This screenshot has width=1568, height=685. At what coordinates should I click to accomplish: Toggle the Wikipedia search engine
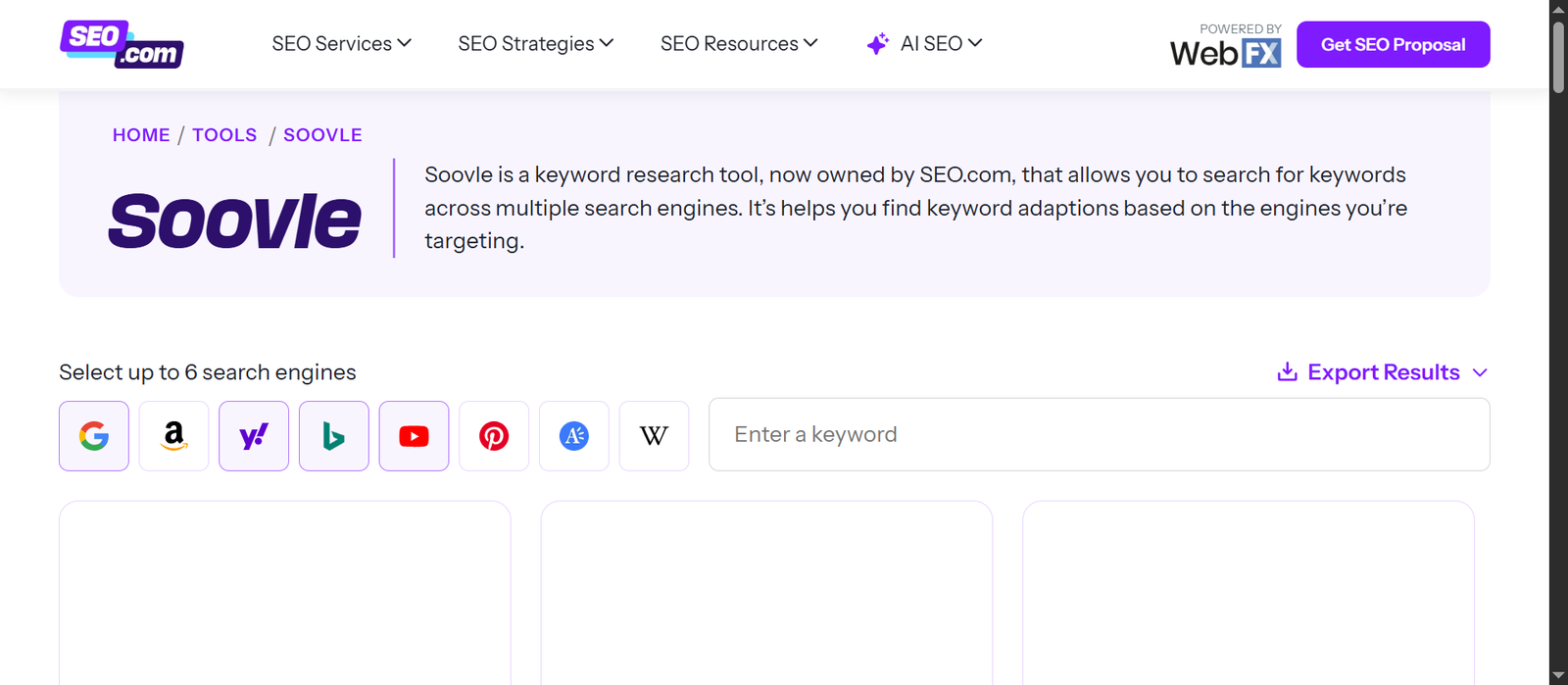pyautogui.click(x=654, y=436)
